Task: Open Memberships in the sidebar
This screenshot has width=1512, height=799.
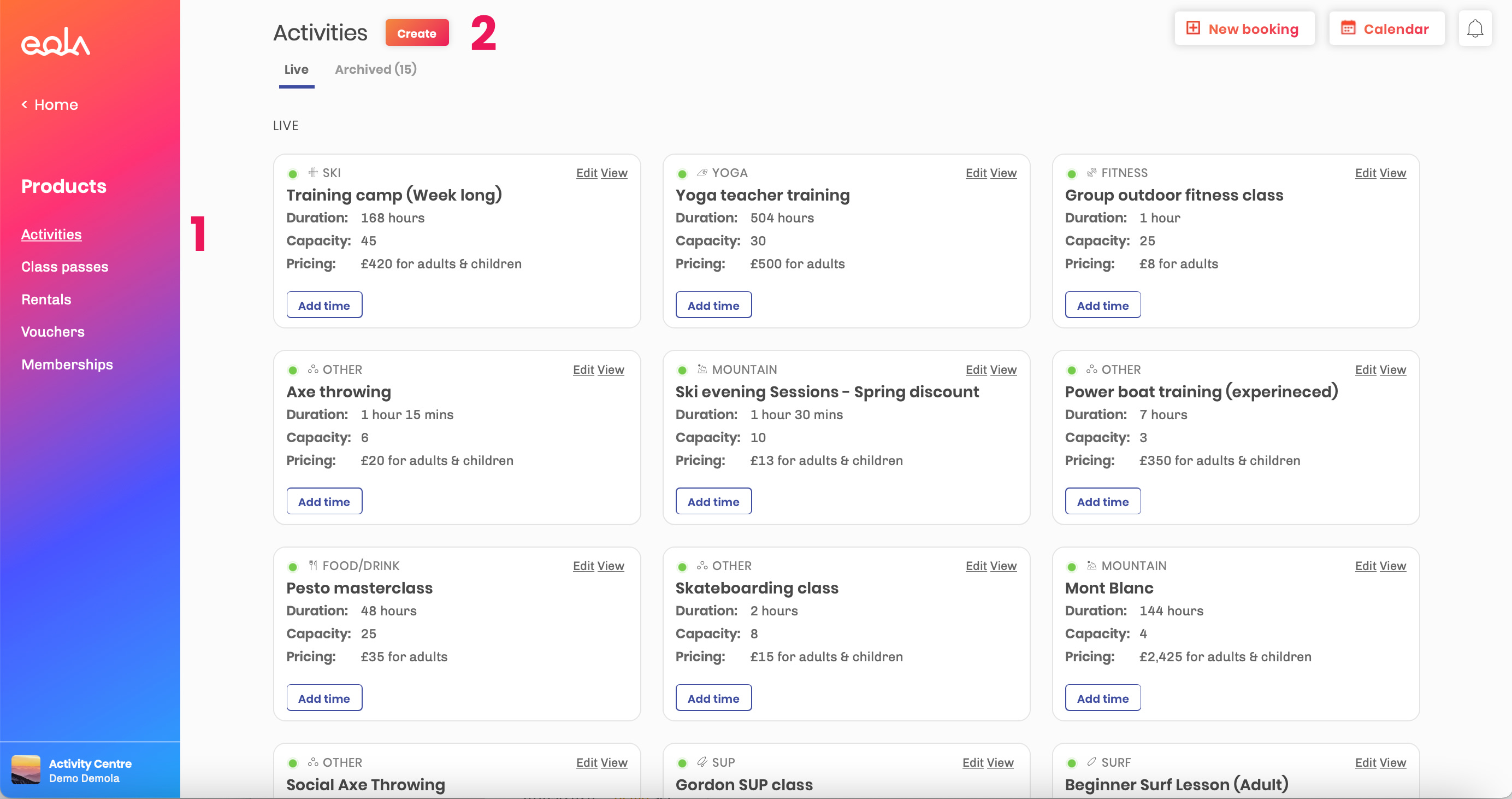Action: point(67,365)
